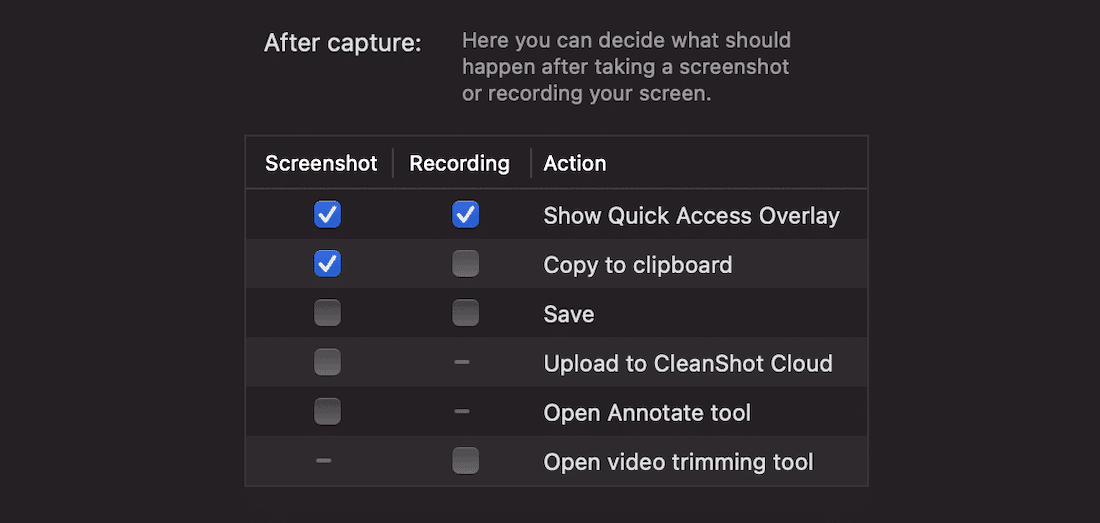Tick the Screenshot checkbox for Save
1100x523 pixels.
pyautogui.click(x=327, y=313)
